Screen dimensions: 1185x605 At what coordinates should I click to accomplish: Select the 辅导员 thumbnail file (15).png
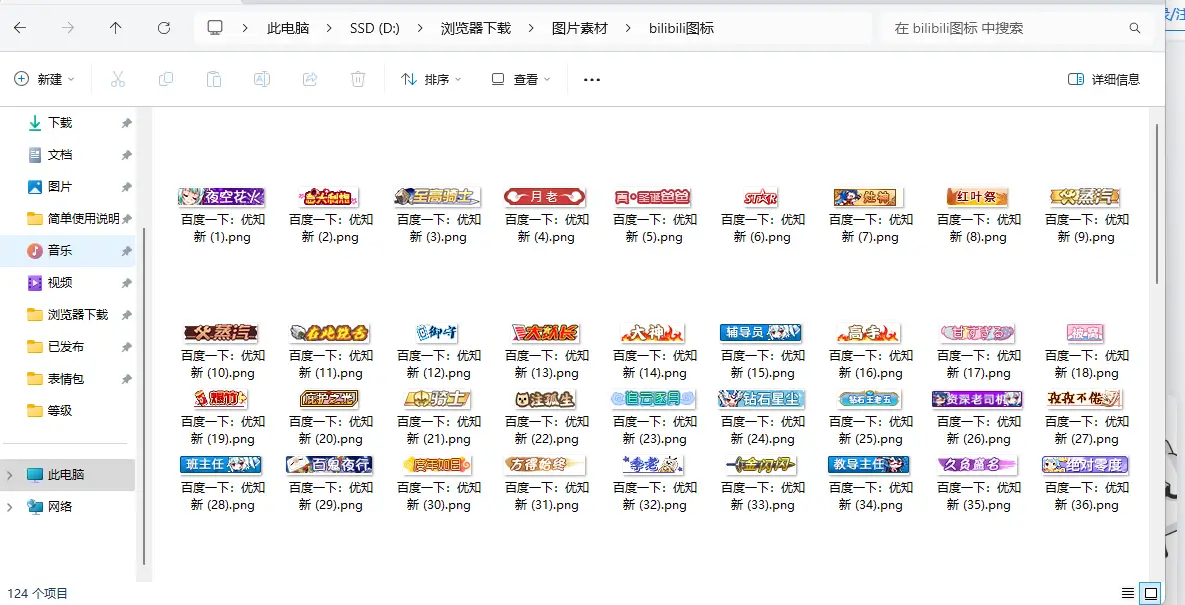pyautogui.click(x=761, y=332)
